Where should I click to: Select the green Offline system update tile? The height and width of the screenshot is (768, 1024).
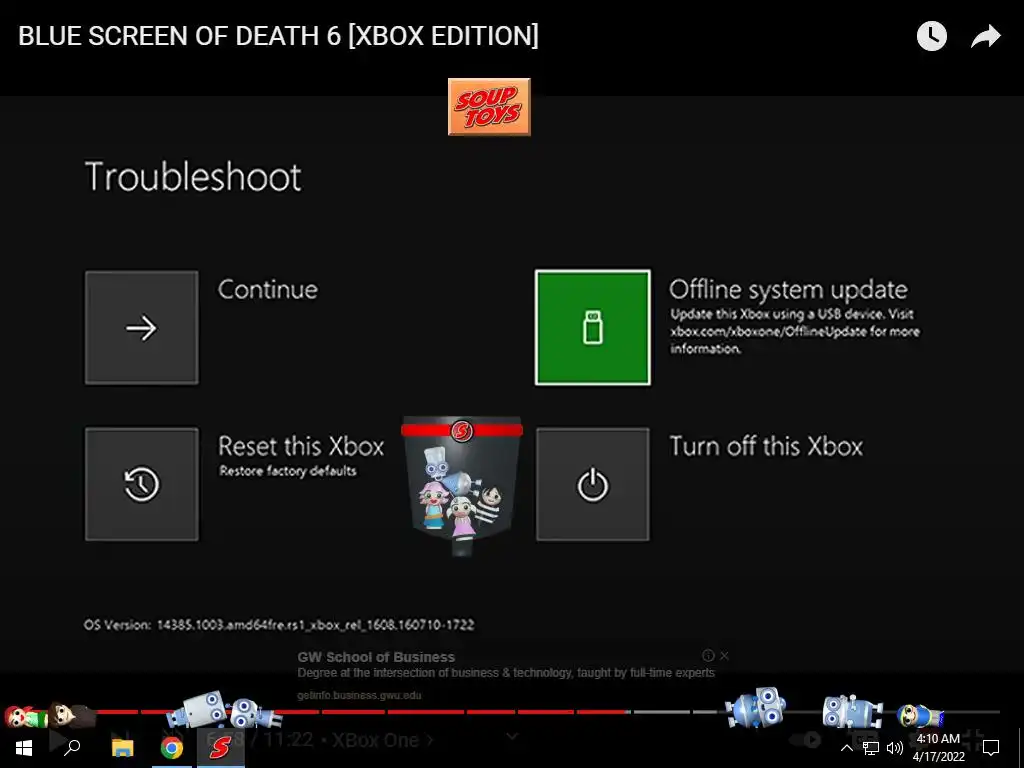(x=592, y=328)
